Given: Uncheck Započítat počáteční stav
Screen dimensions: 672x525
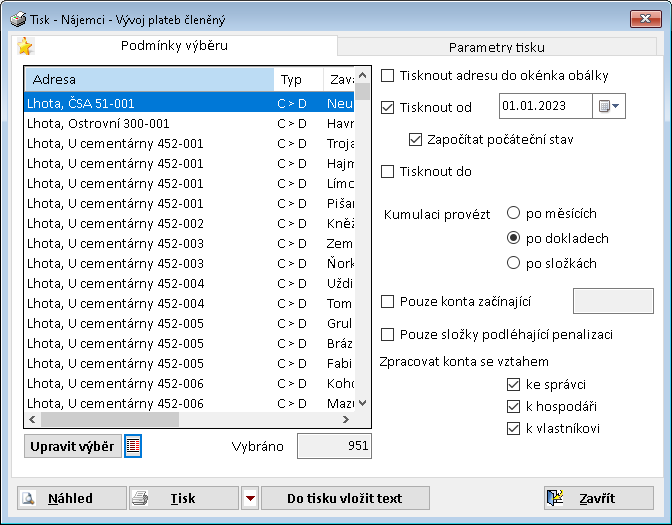Looking at the screenshot, I should coord(416,140).
